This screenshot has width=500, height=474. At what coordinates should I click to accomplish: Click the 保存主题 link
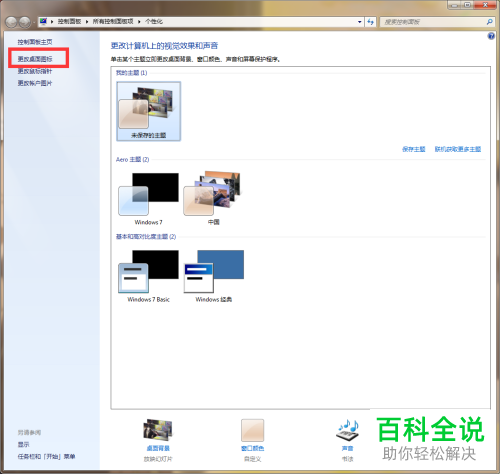click(414, 149)
